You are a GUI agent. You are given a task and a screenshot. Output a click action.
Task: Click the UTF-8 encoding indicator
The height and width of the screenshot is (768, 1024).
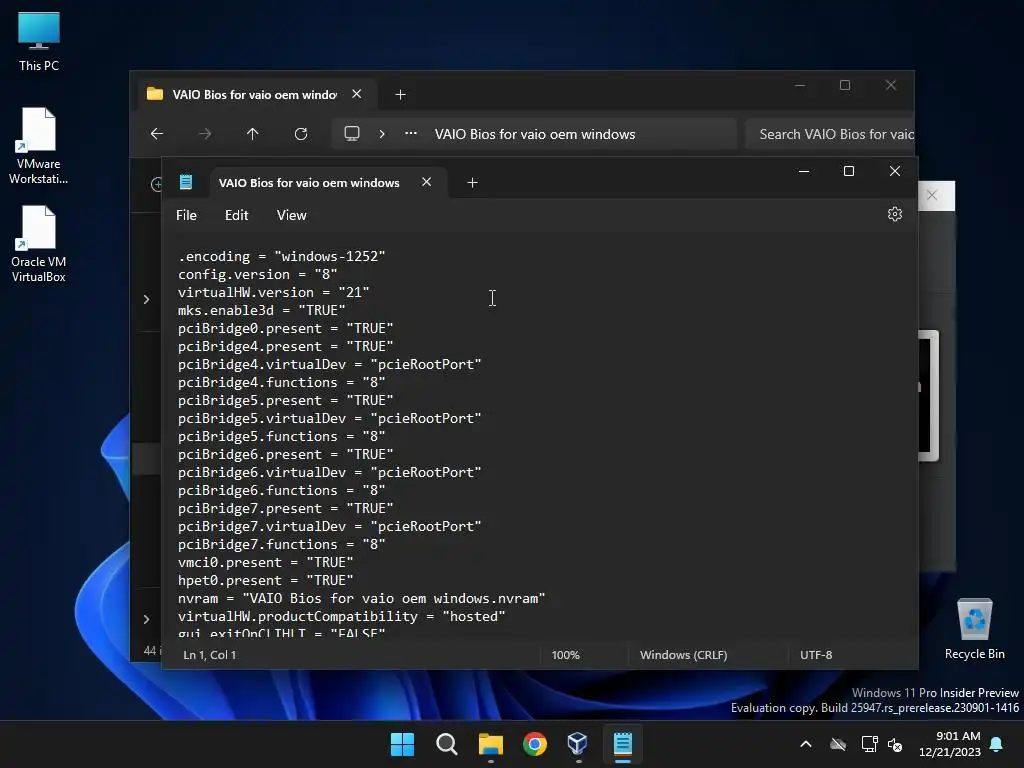click(816, 654)
